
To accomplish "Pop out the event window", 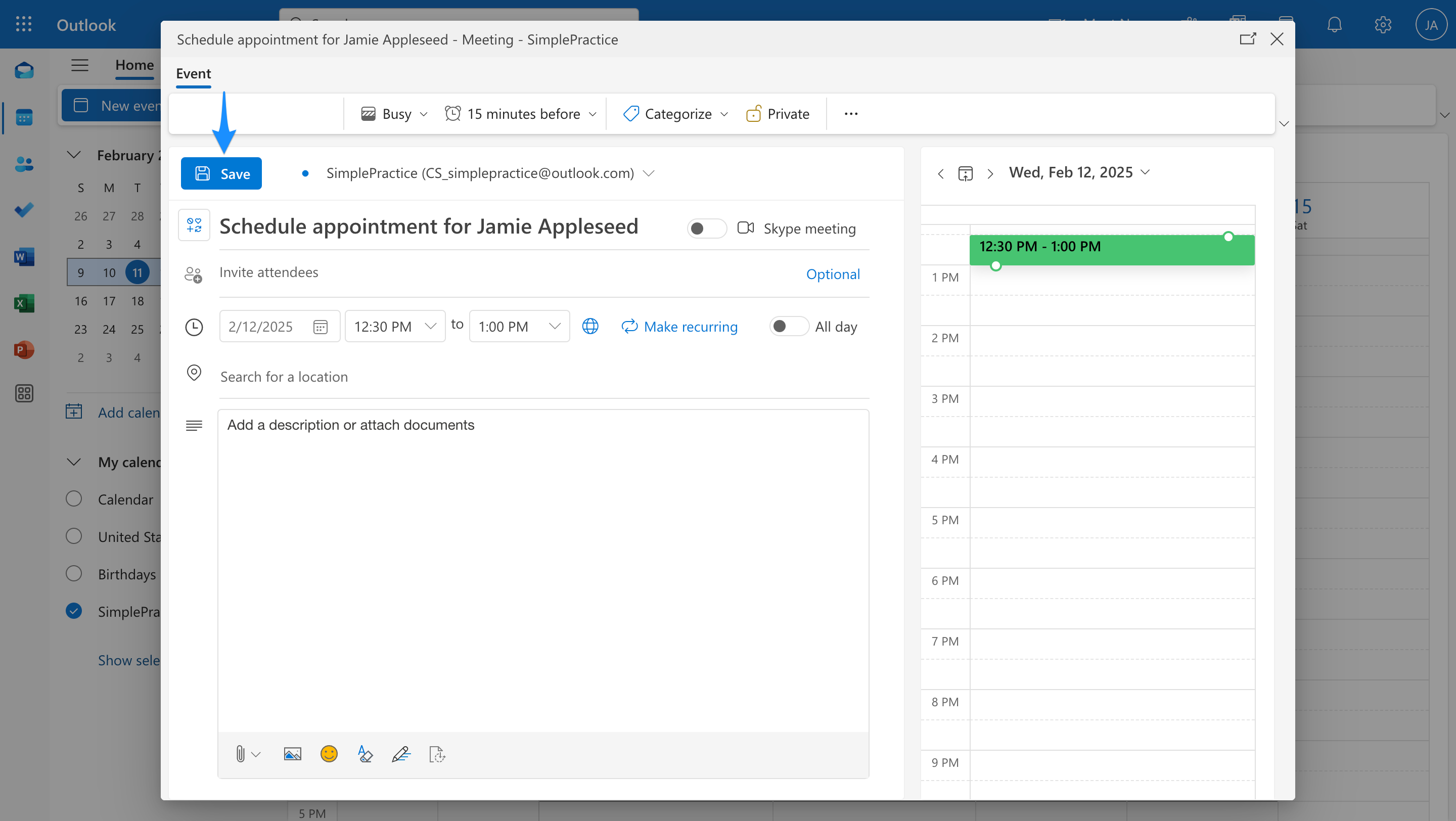I will pos(1247,39).
